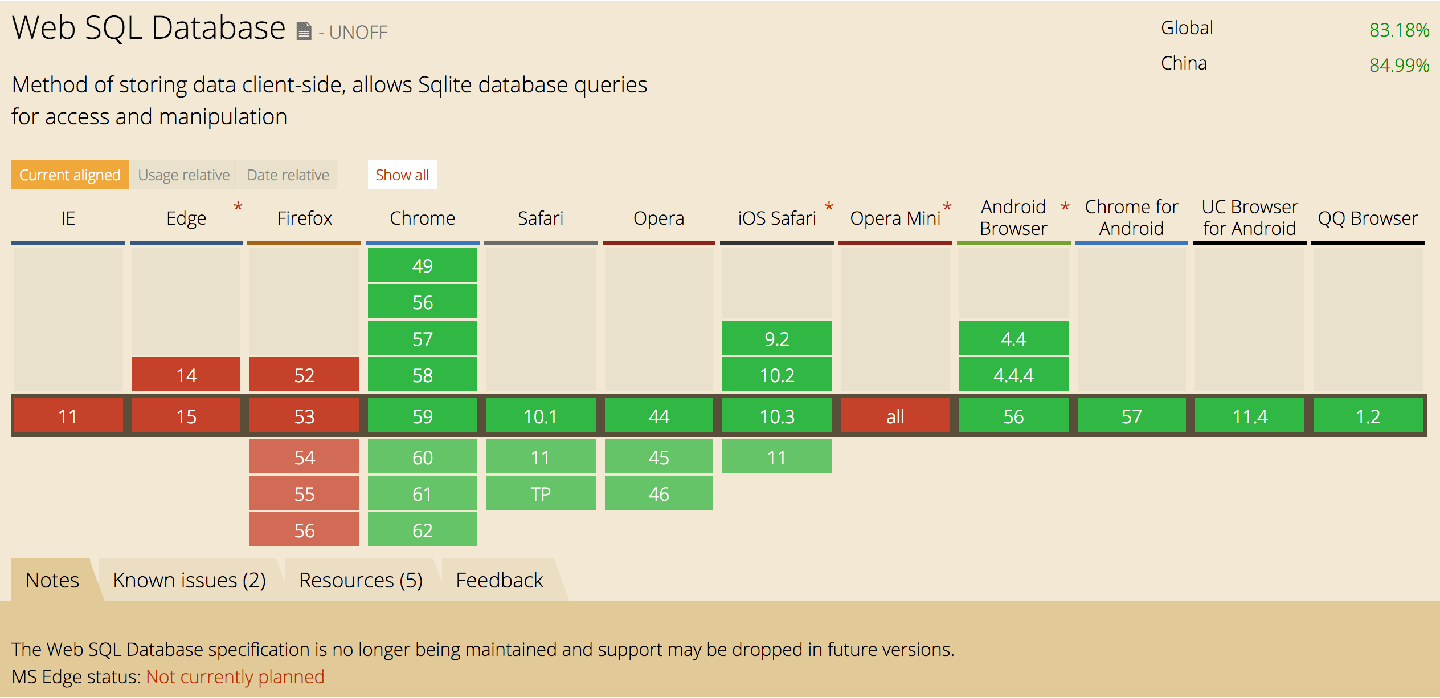The width and height of the screenshot is (1440, 698).
Task: Select the IE 11 support cell
Action: [68, 414]
